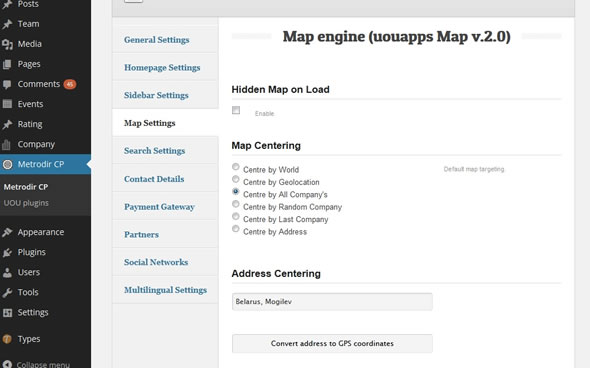Click the Types orange icon
This screenshot has height=368, width=590.
click(x=7, y=339)
